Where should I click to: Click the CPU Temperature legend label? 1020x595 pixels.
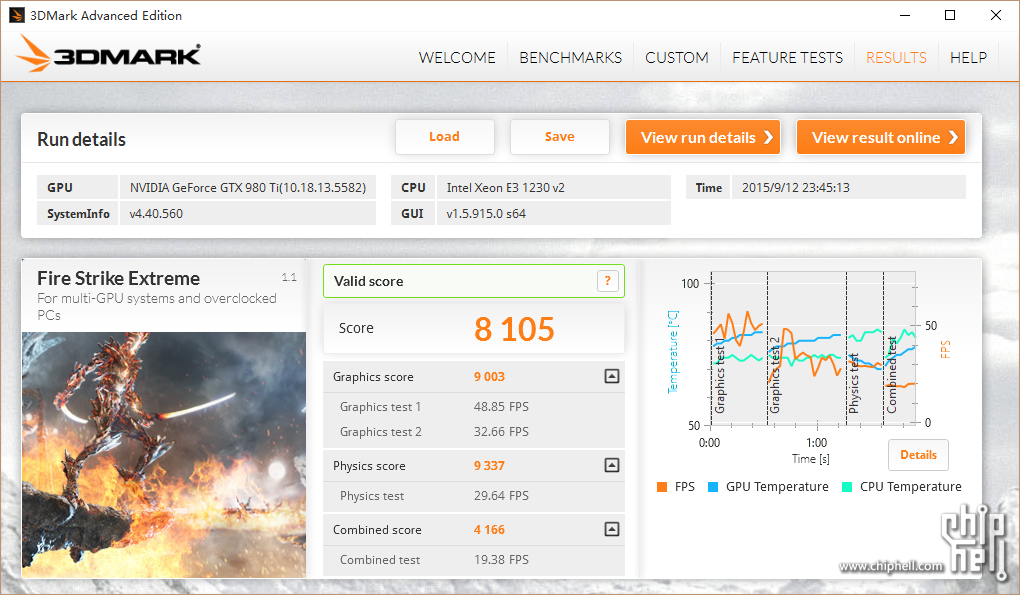(x=910, y=487)
